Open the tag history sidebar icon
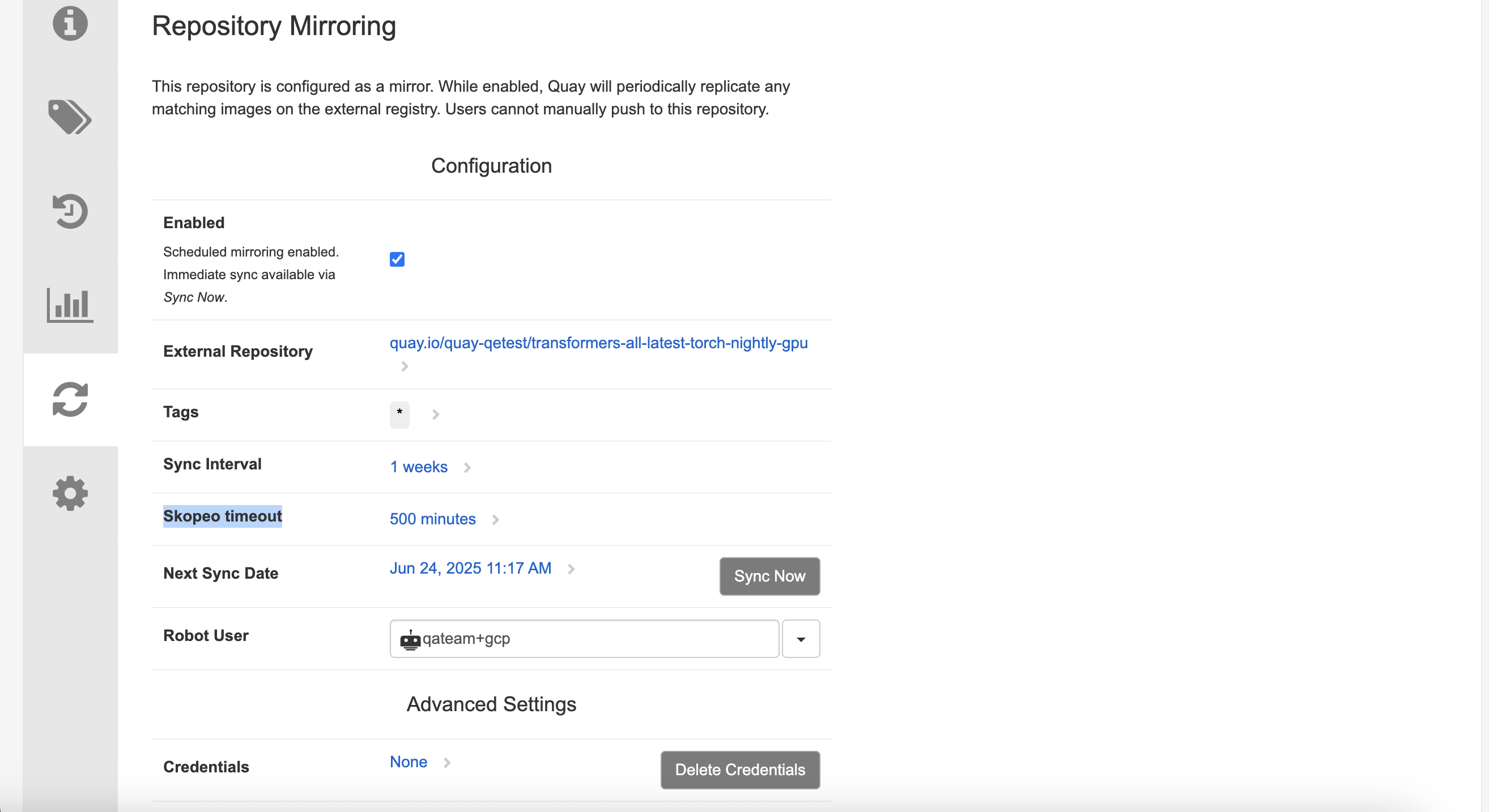 pyautogui.click(x=70, y=211)
